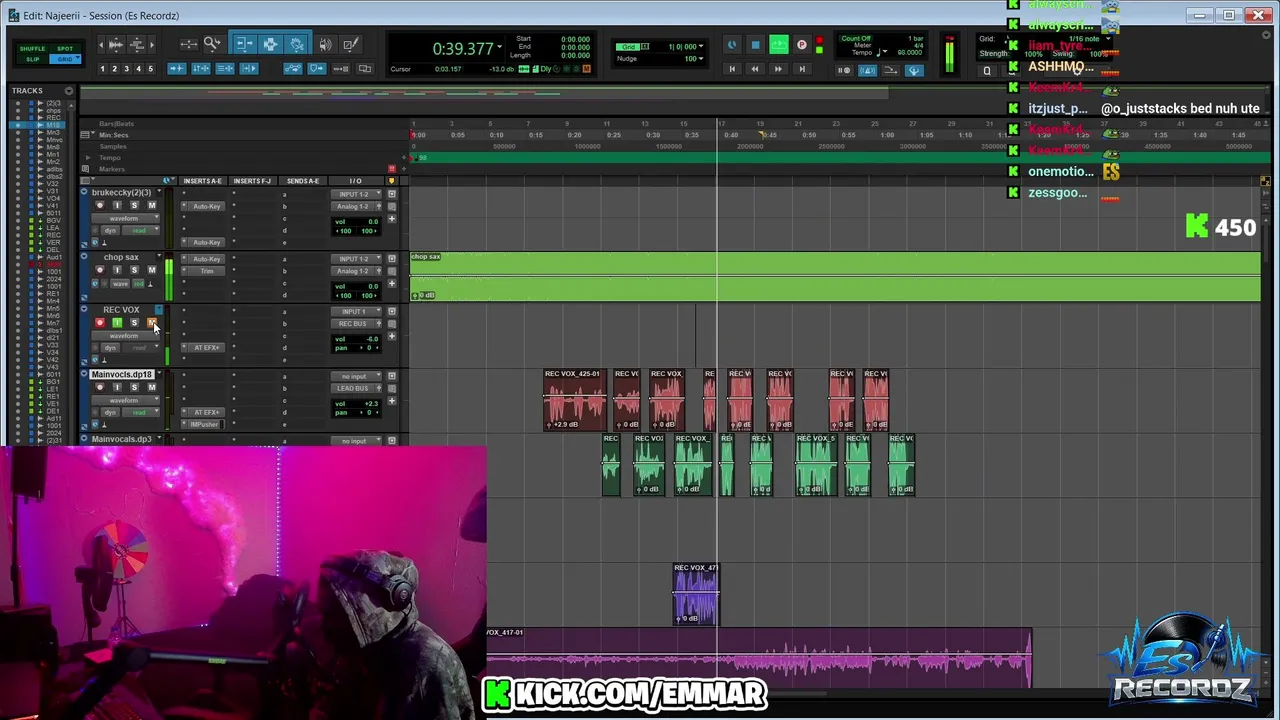
Task: Enable Slip edit mode
Action: (32, 59)
